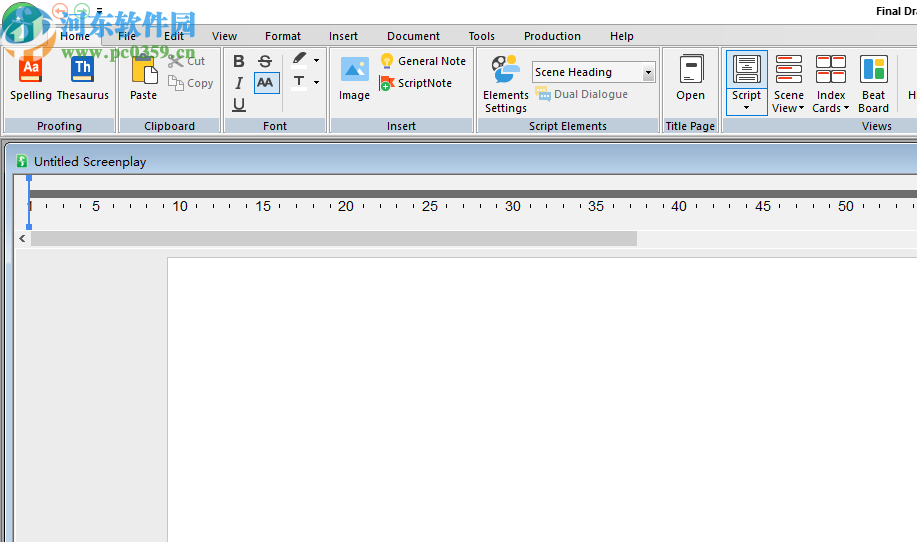Screen dimensions: 917x542
Task: Copy the selected text
Action: (x=191, y=83)
